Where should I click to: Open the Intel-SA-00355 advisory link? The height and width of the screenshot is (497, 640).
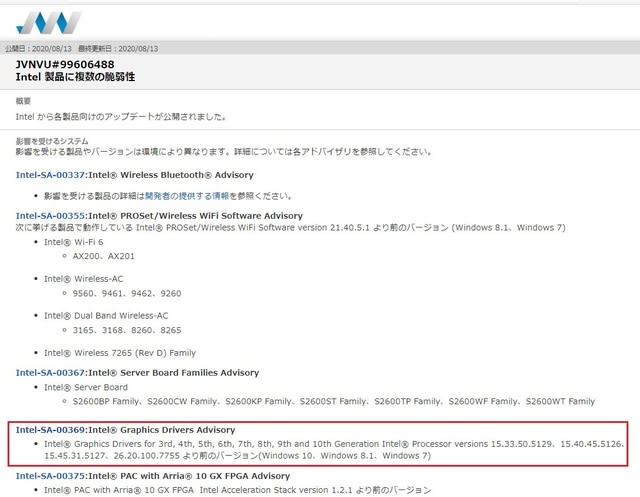(50, 215)
